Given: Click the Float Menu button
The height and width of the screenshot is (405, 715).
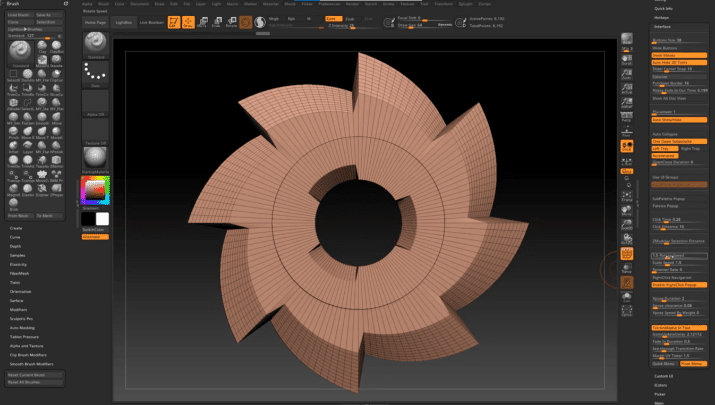Looking at the screenshot, I should [693, 363].
